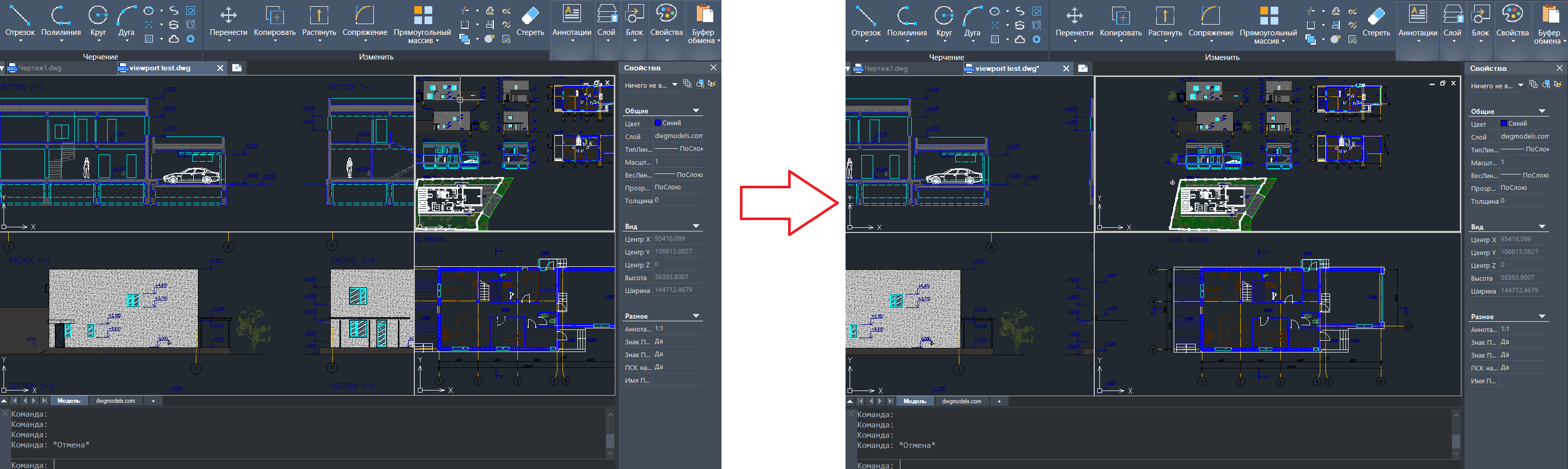Collapse the Вид section in right properties panel
The height and width of the screenshot is (469, 1568).
click(1542, 227)
